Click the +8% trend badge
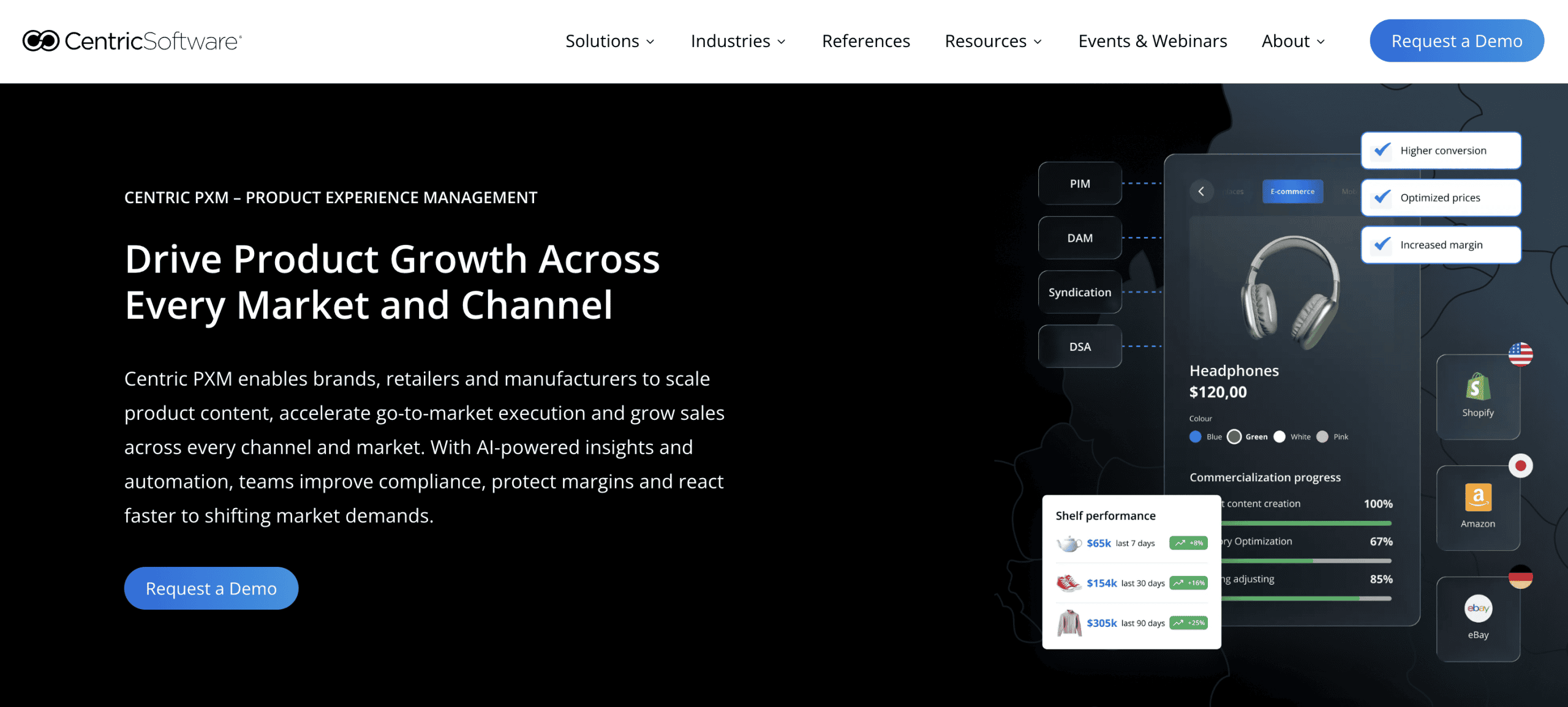The width and height of the screenshot is (1568, 707). coord(1188,543)
